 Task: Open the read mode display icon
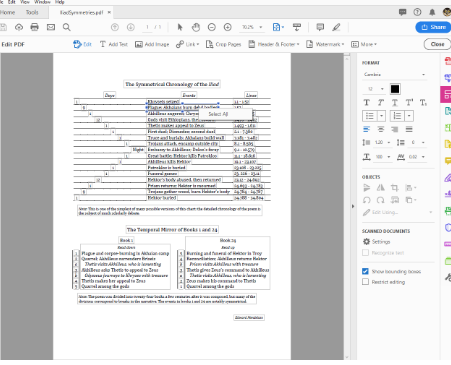[297, 27]
